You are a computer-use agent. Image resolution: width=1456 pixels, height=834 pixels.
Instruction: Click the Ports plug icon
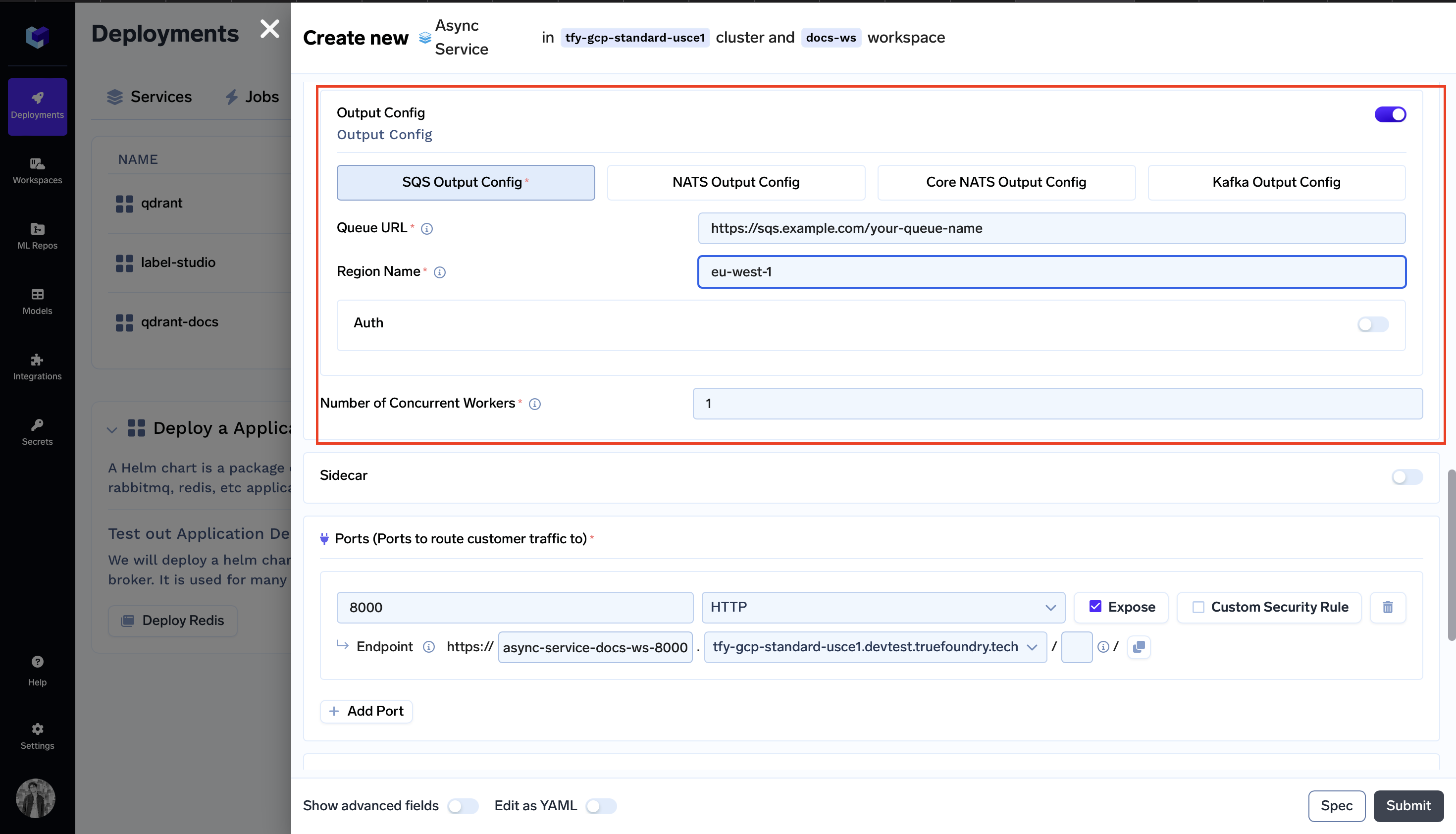(x=324, y=538)
